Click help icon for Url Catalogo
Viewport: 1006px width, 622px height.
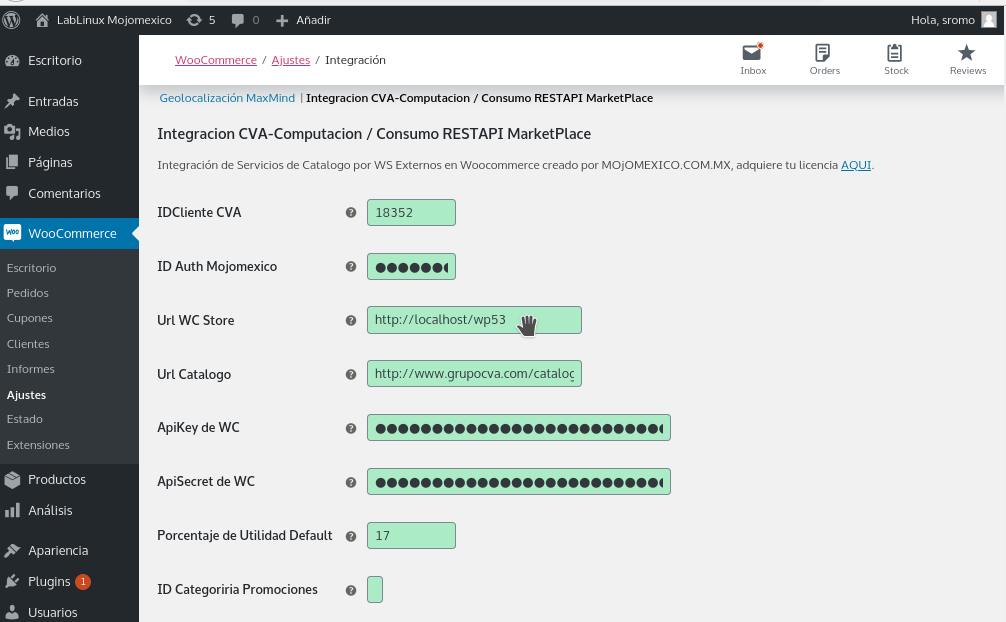[x=351, y=374]
